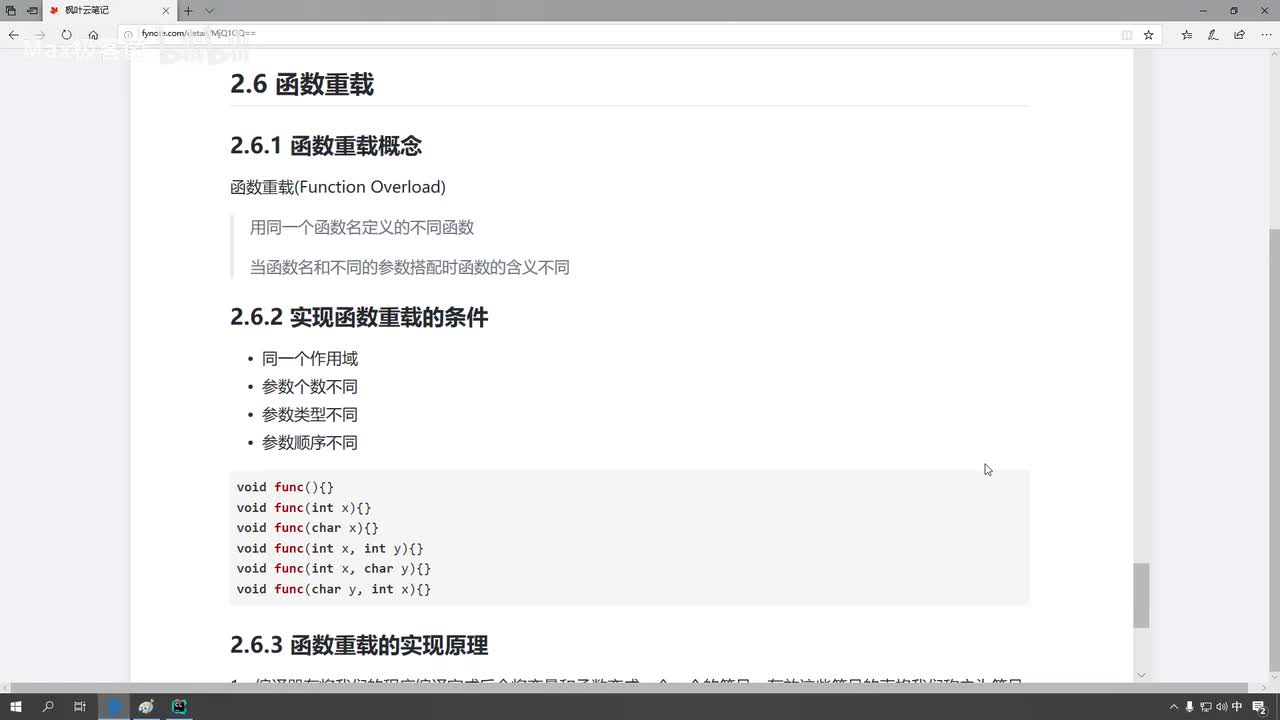Screen dimensions: 1280x720
Task: Share this page icon
Action: coord(1240,34)
